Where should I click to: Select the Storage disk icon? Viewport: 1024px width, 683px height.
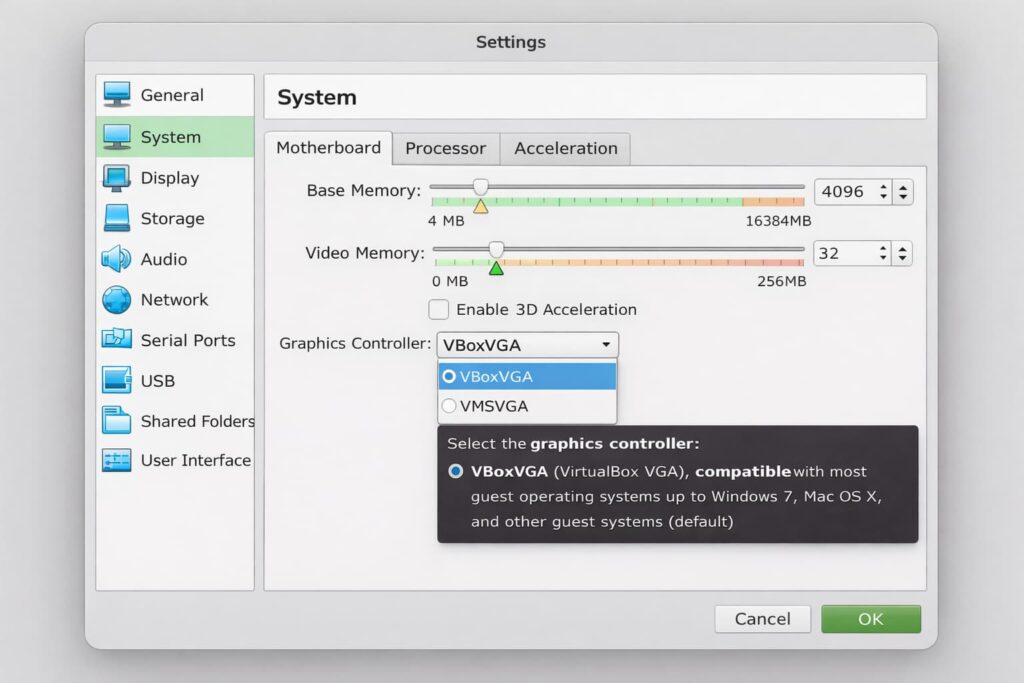coord(117,218)
